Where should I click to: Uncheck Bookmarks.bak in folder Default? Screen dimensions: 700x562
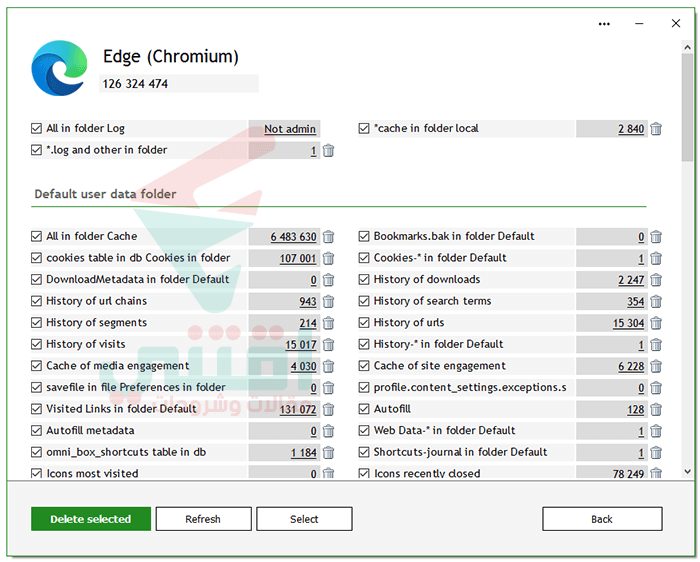364,236
